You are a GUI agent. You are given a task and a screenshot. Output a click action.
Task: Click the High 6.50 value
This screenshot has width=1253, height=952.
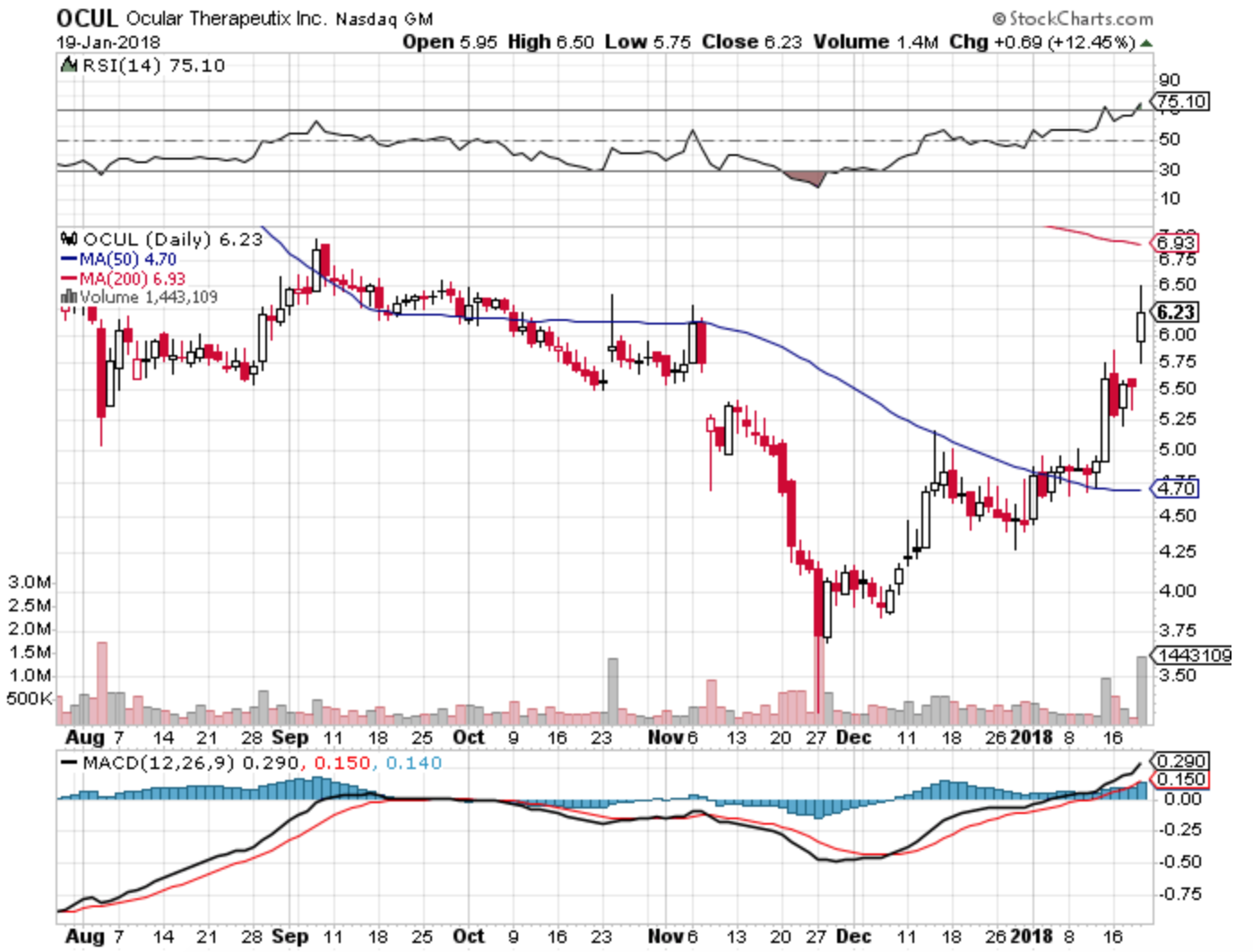point(550,42)
